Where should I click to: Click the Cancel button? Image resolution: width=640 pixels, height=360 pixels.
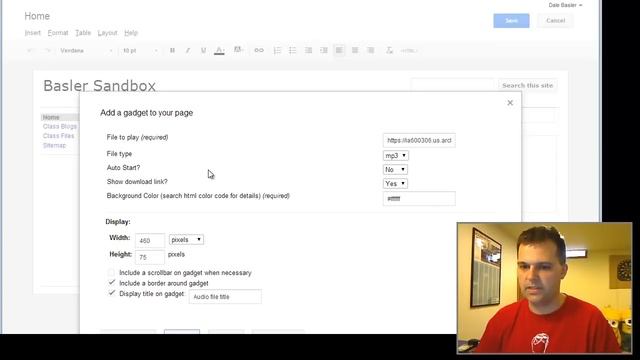(556, 21)
